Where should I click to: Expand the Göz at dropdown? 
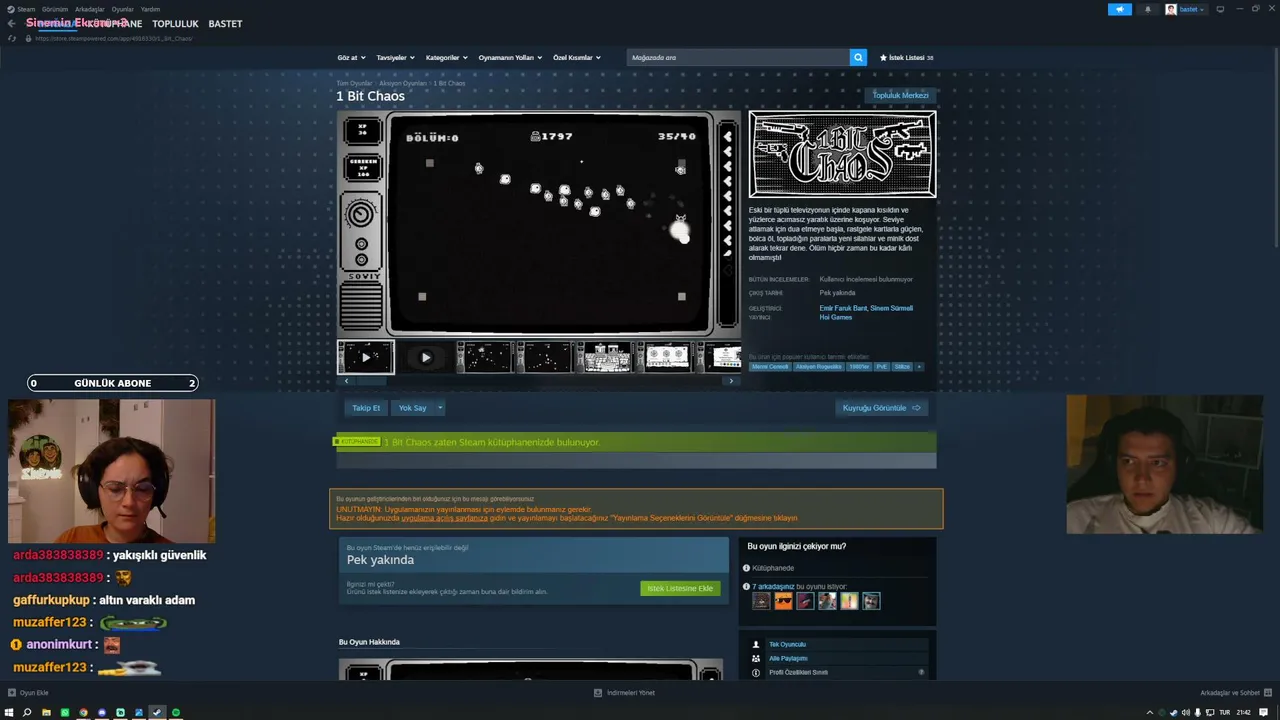tap(351, 58)
